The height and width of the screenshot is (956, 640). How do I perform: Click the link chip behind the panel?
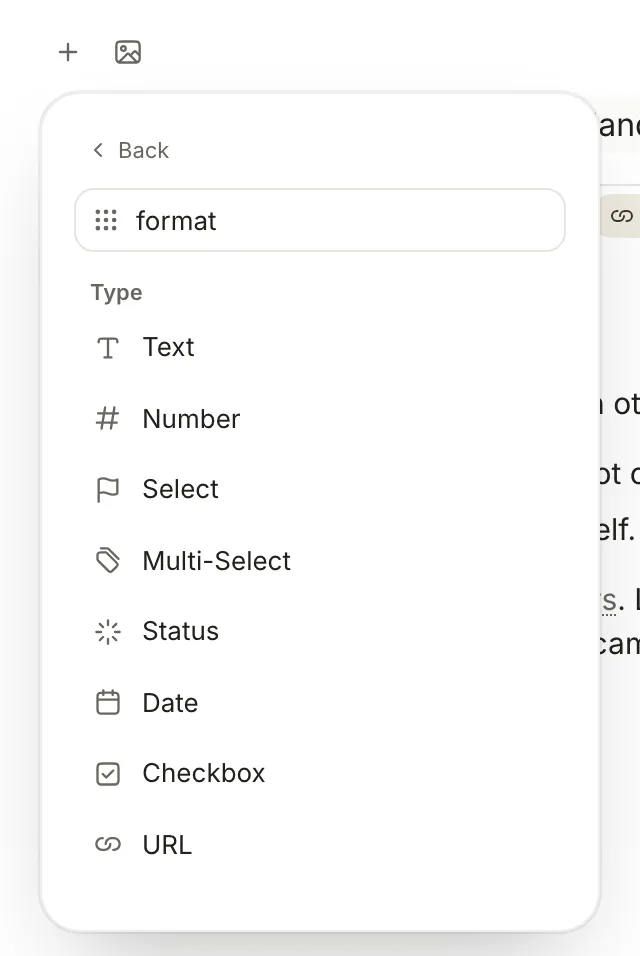point(620,216)
